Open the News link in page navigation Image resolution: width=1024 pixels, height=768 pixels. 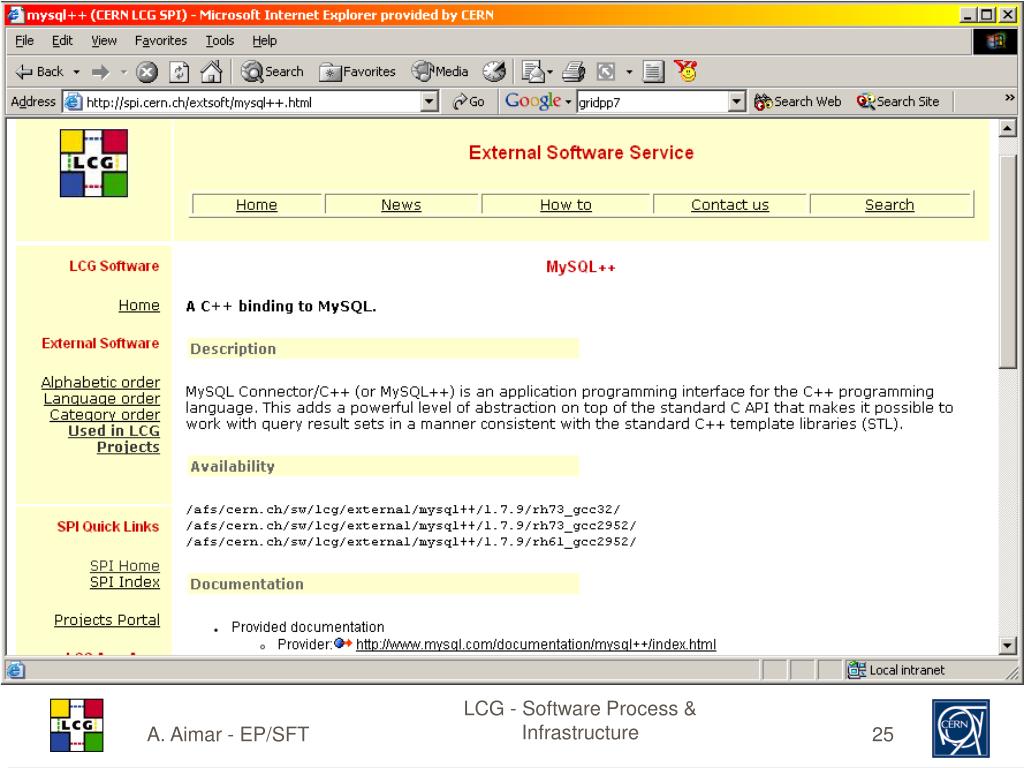pyautogui.click(x=401, y=205)
